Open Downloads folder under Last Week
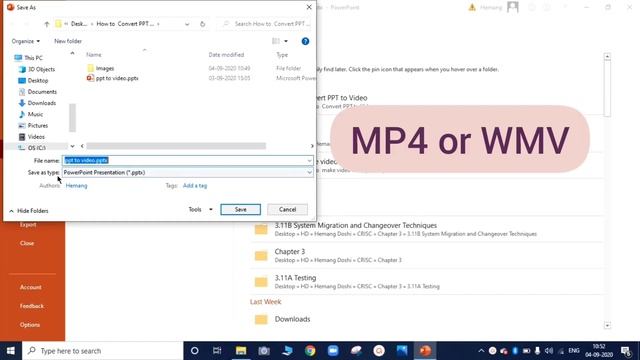This screenshot has width=640, height=360. (x=427, y=319)
